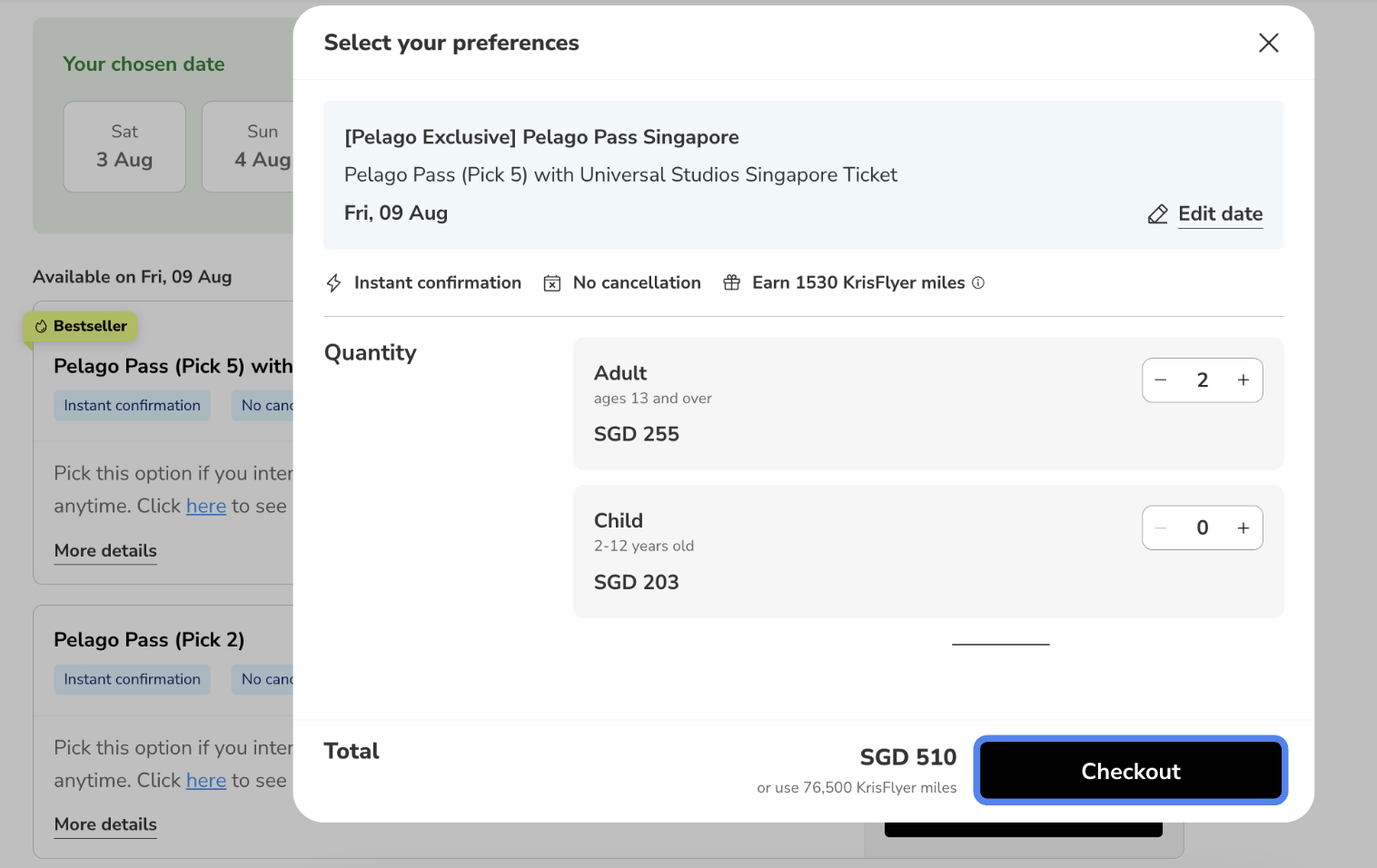
Task: Follow the 'here' link in Pick 2 description
Action: (206, 781)
